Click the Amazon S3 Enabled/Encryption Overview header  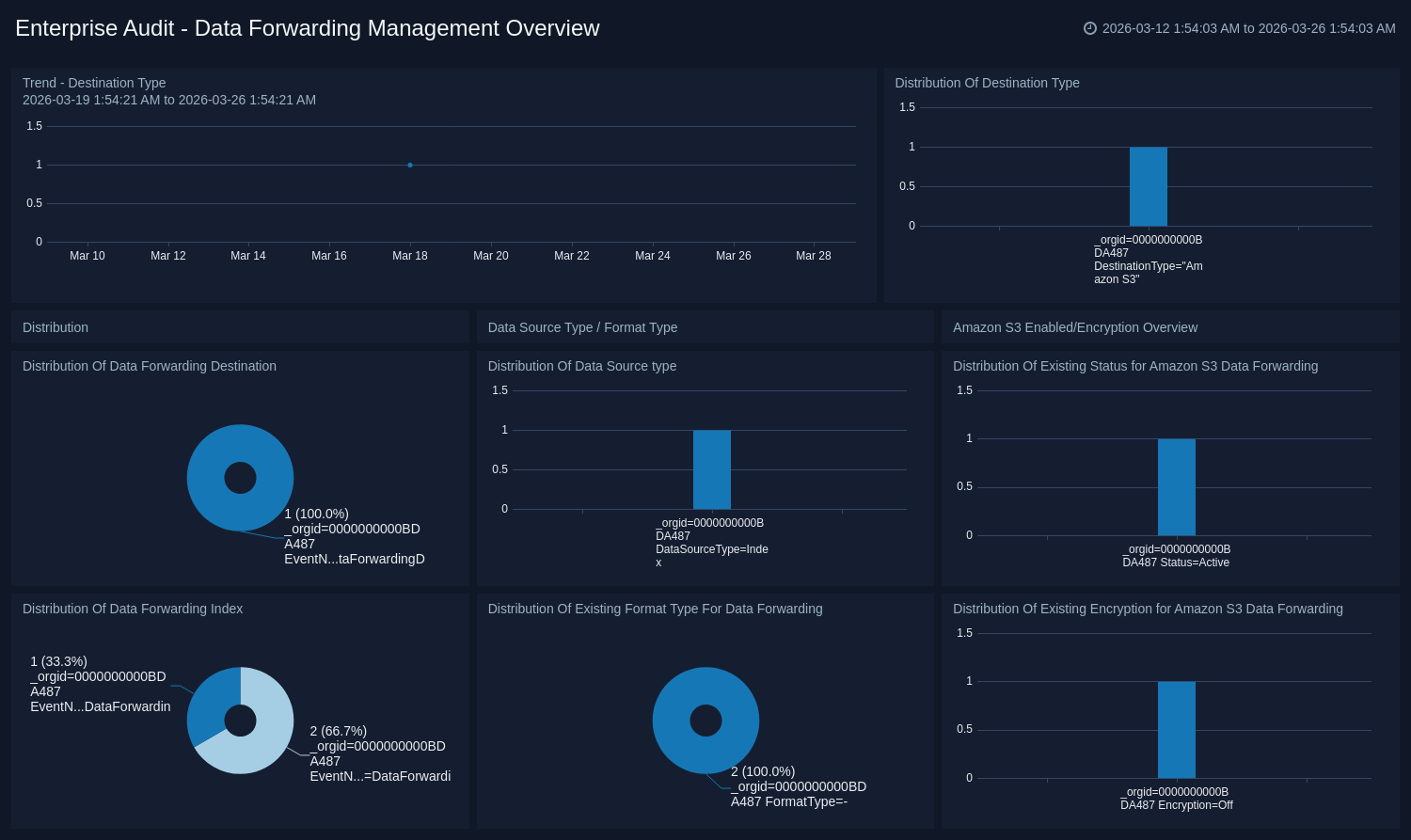pos(1074,327)
